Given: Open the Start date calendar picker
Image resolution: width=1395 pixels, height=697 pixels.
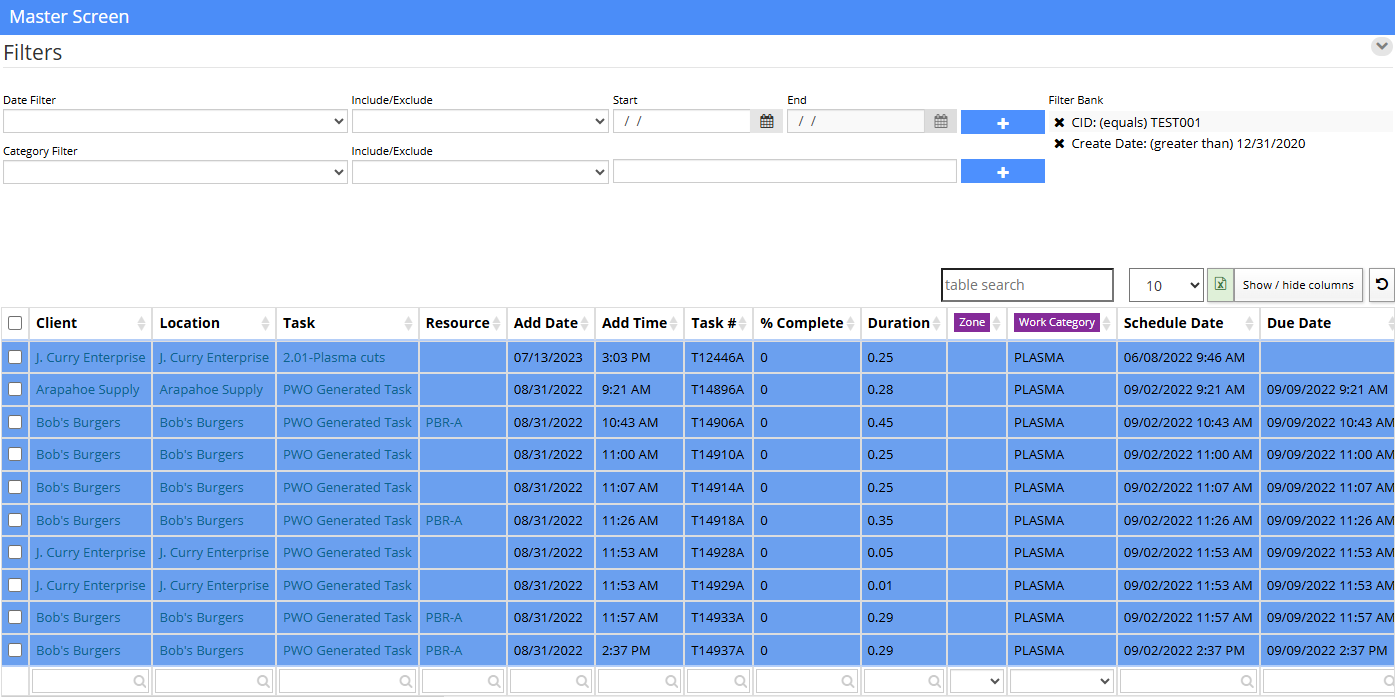Looking at the screenshot, I should point(767,121).
